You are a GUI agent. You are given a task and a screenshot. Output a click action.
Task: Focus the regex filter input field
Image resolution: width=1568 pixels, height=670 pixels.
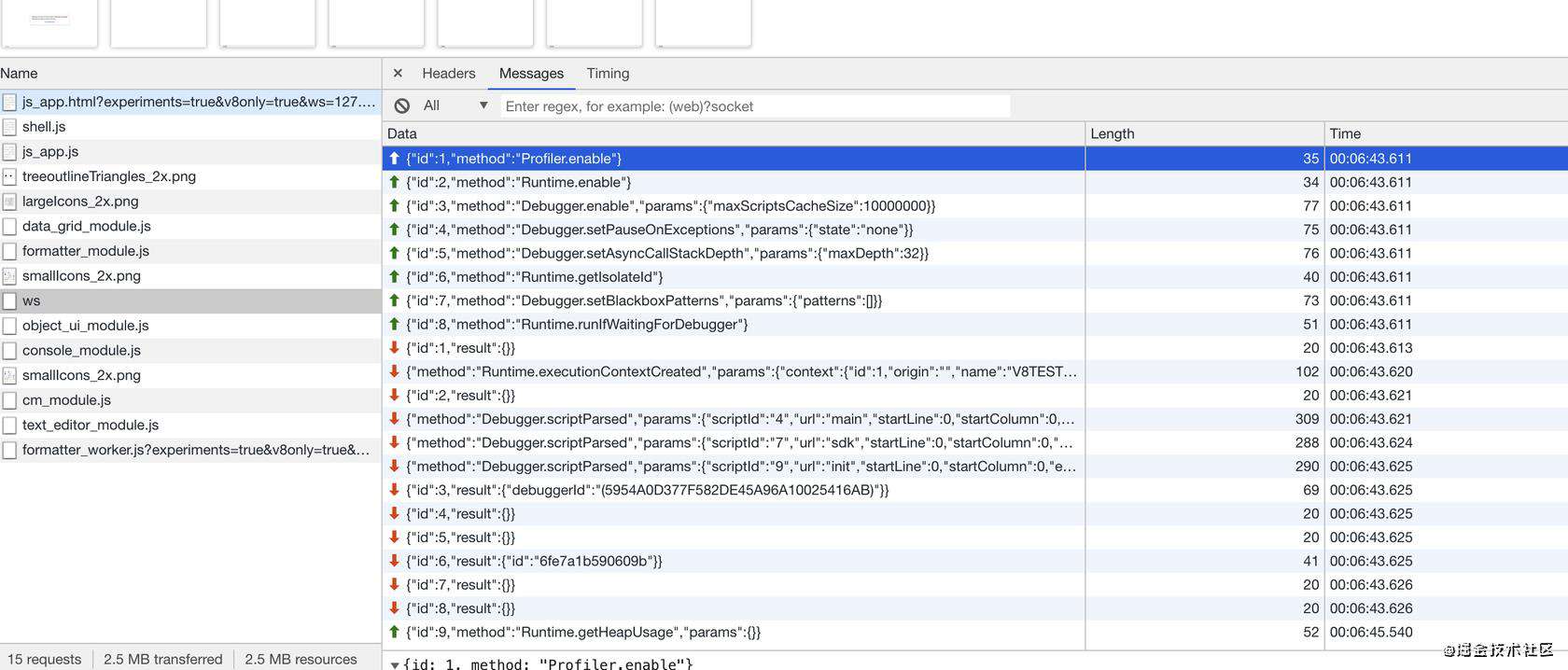click(755, 105)
